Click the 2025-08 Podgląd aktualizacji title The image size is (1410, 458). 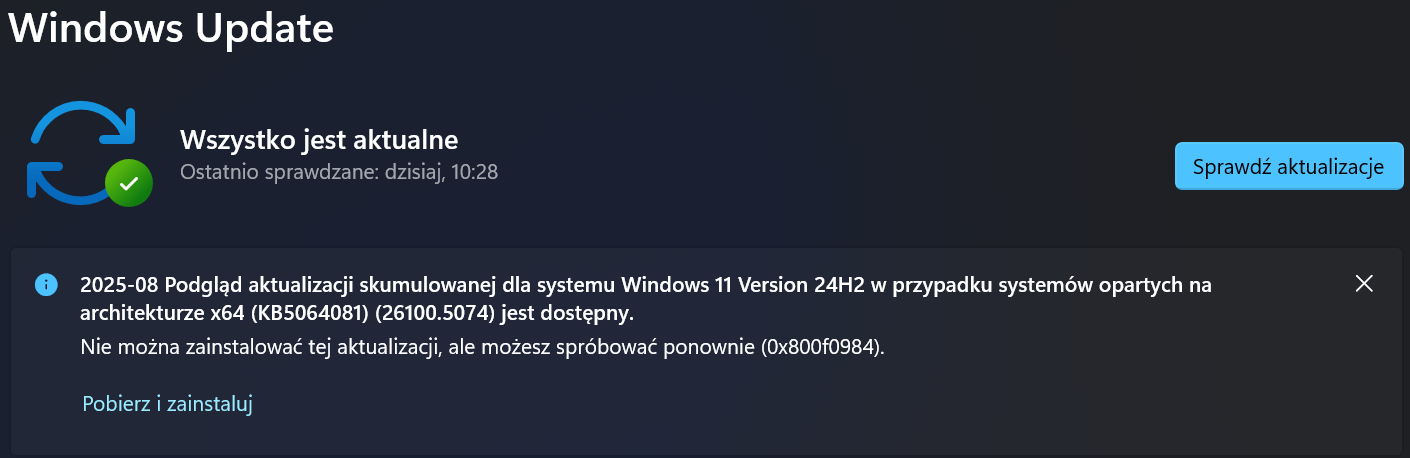coord(200,285)
